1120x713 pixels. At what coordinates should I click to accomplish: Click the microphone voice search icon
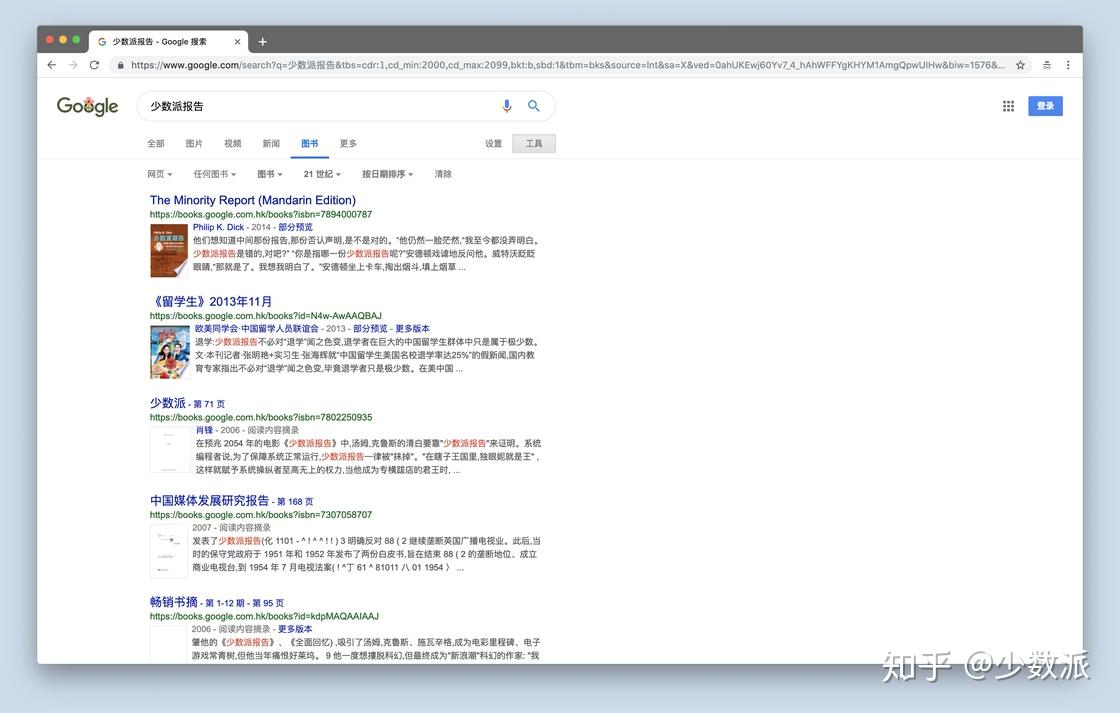[x=506, y=106]
